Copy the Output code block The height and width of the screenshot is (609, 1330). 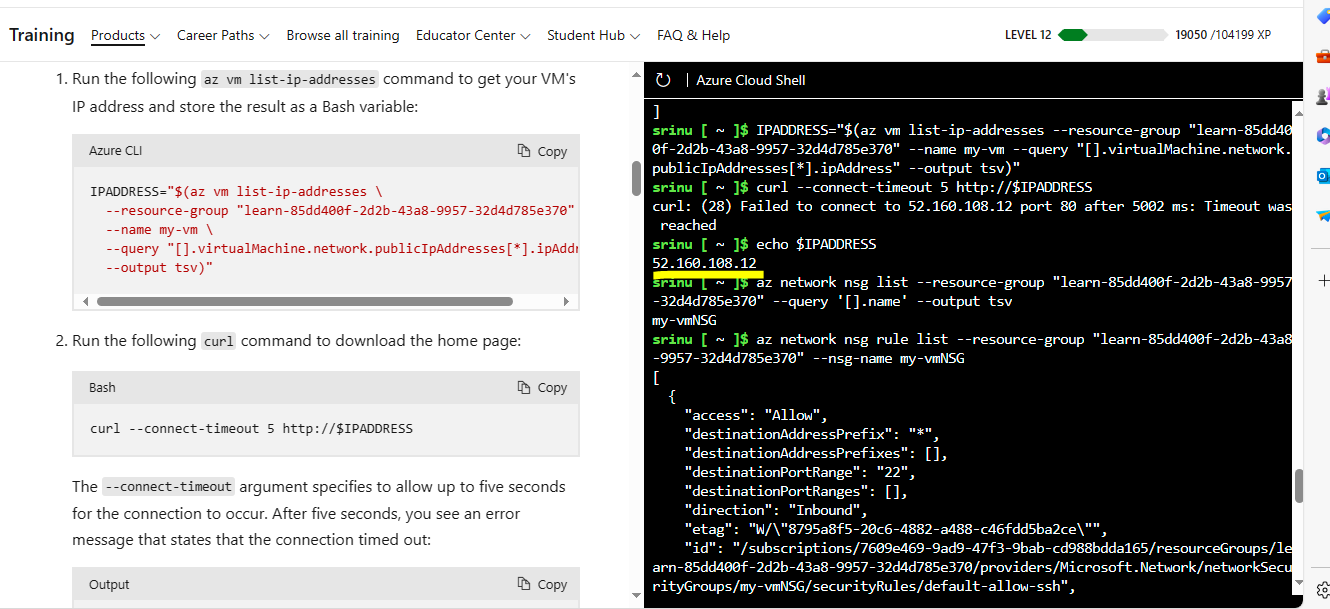pyautogui.click(x=542, y=584)
